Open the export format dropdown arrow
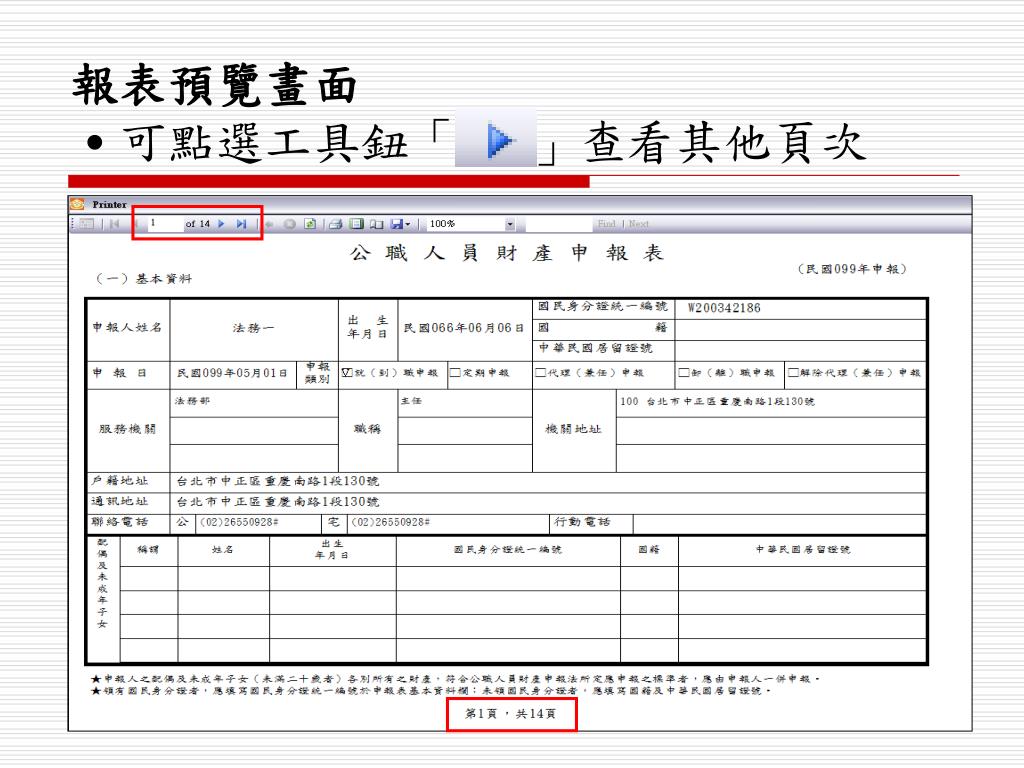The height and width of the screenshot is (768, 1024). coord(408,224)
